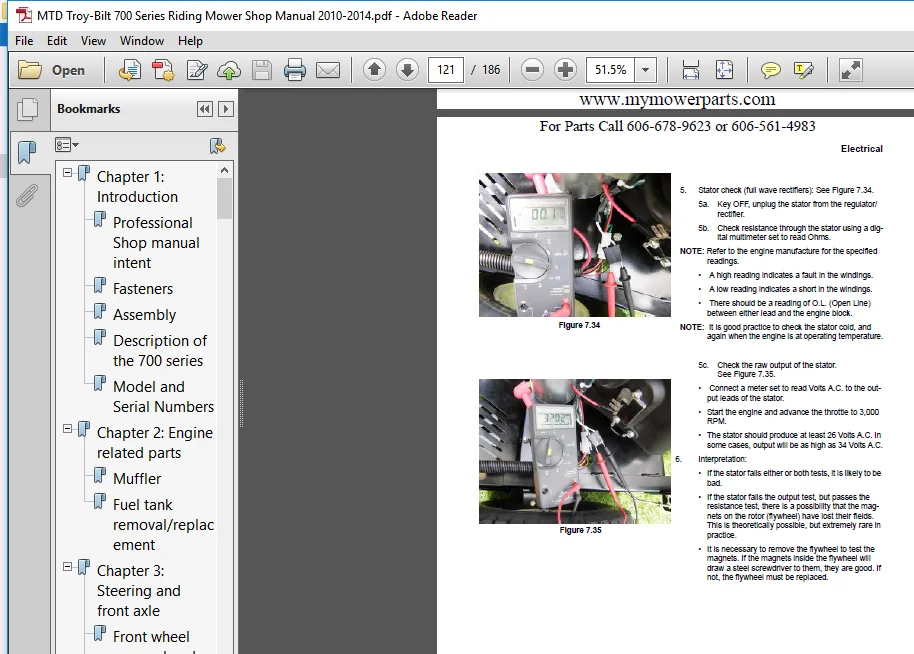
Task: Click the page number field 121
Action: pos(445,70)
